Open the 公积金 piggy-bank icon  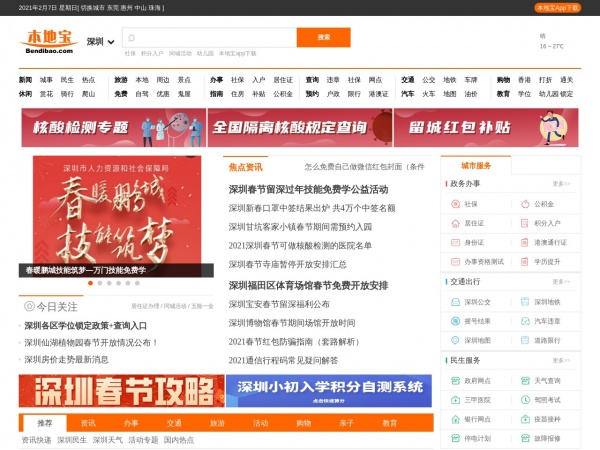coord(525,204)
